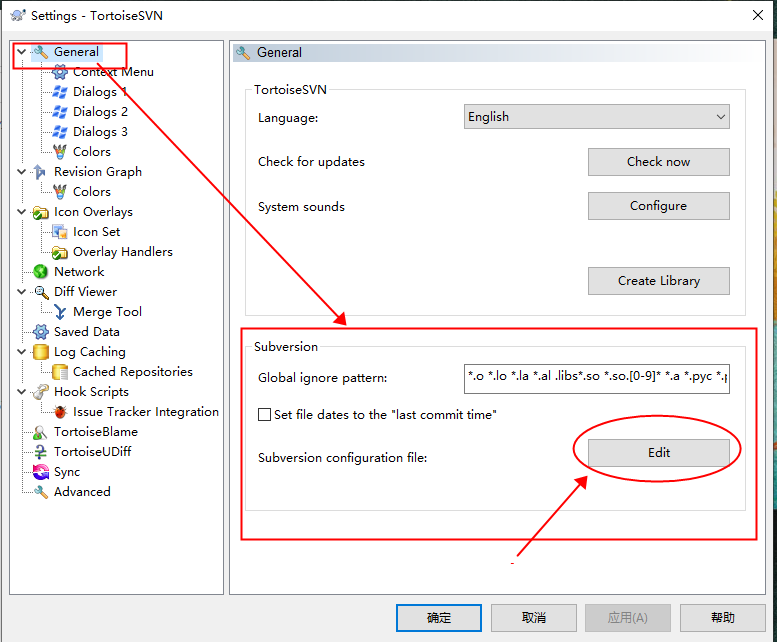Select Network settings page
The image size is (777, 642).
(x=79, y=272)
